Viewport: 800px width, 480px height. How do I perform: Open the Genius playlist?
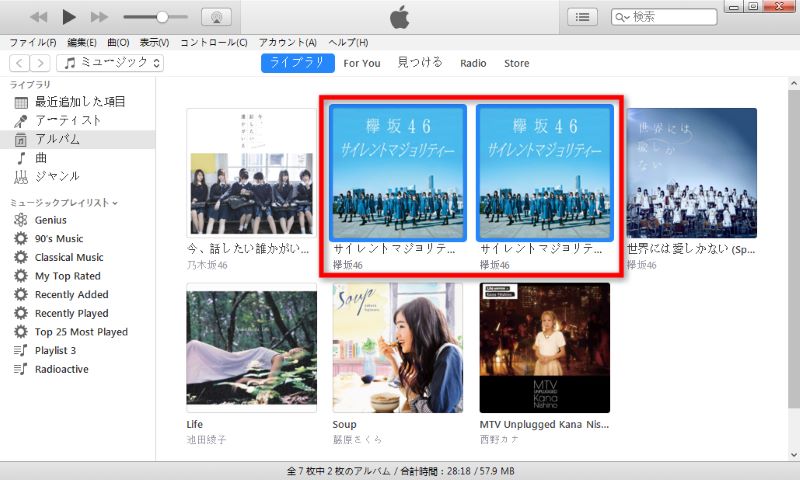point(50,220)
